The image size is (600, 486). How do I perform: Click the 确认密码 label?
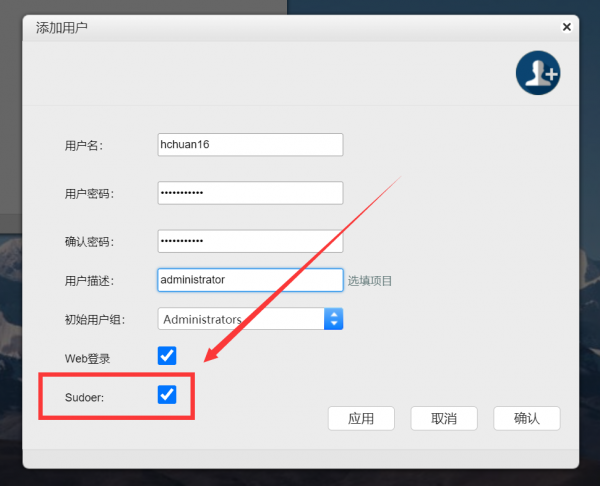click(89, 242)
